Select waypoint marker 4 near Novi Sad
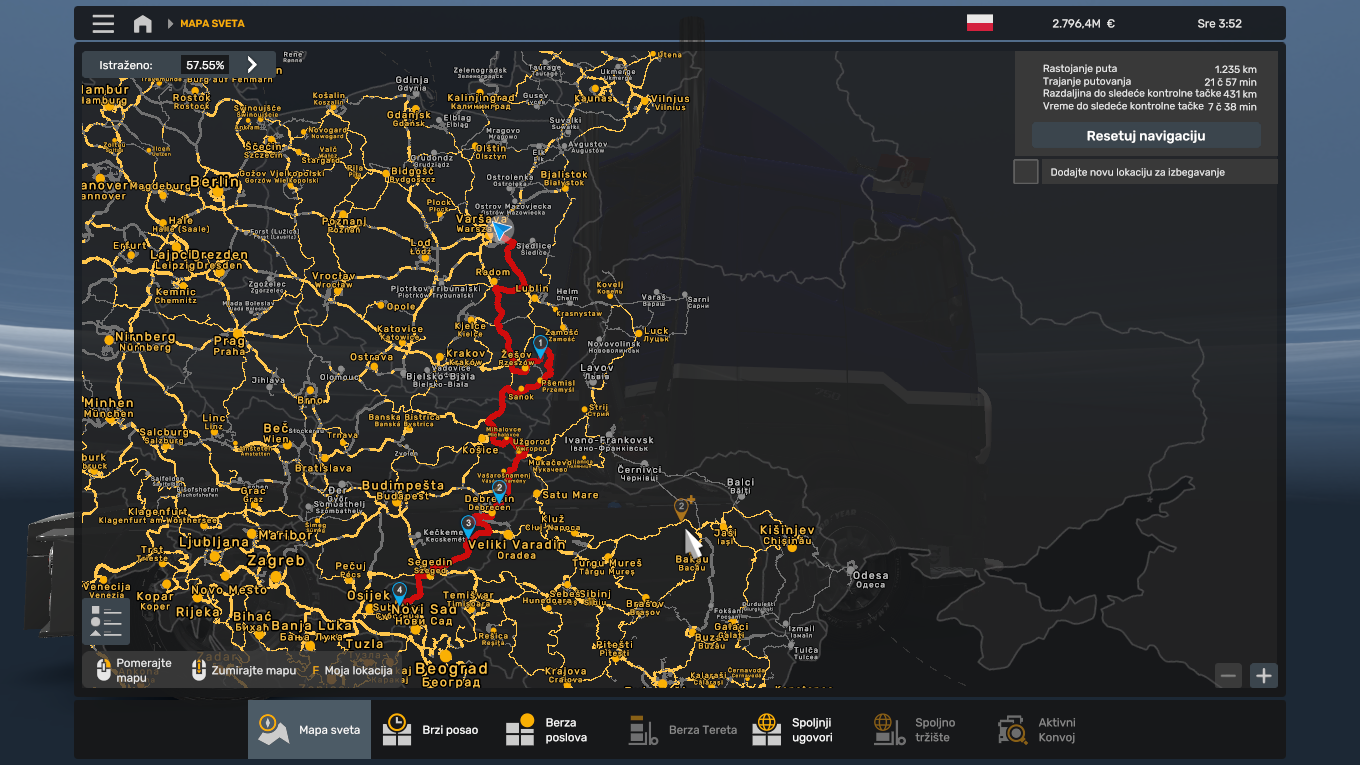The image size is (1360, 765). 400,591
